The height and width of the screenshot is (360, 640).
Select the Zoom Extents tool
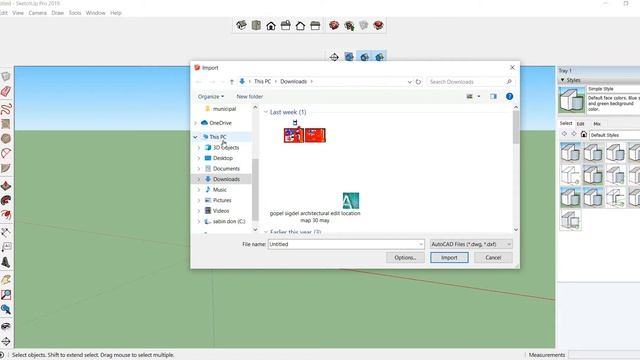click(6, 309)
